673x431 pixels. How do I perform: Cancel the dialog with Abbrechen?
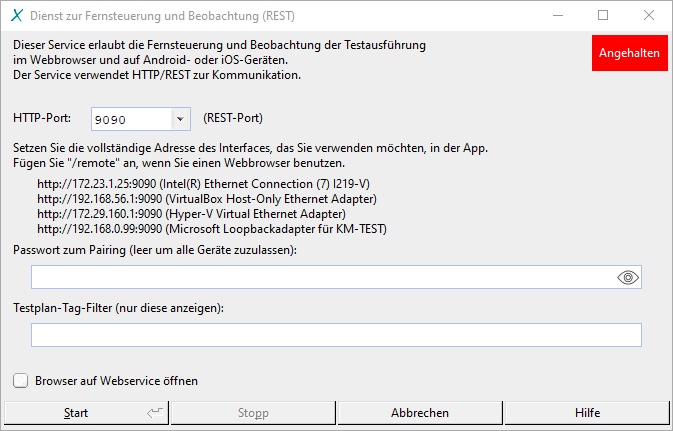419,413
